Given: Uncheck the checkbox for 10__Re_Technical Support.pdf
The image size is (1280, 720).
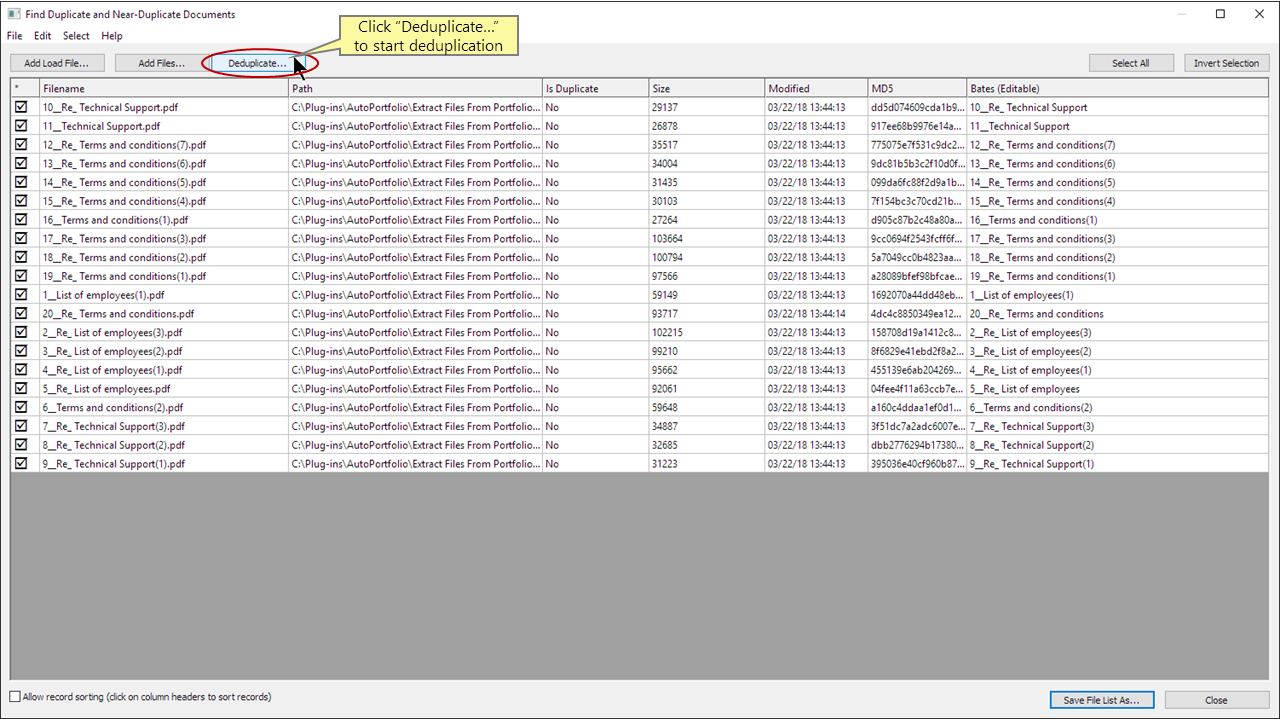Looking at the screenshot, I should [20, 107].
